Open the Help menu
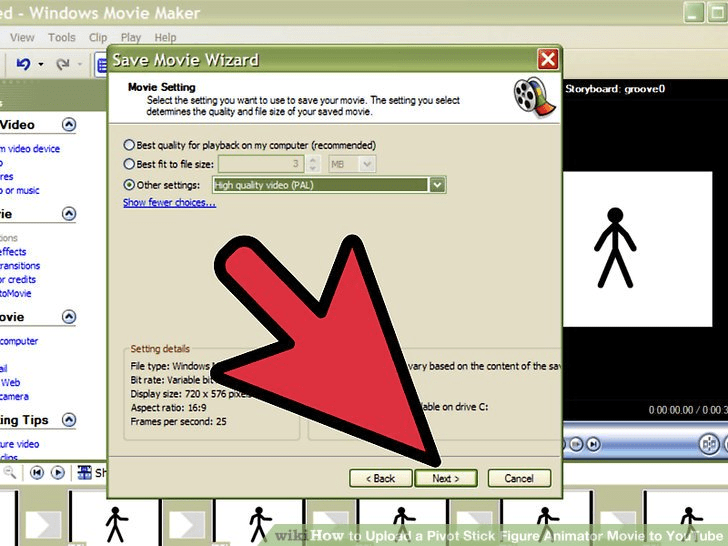This screenshot has width=728, height=546. (165, 38)
